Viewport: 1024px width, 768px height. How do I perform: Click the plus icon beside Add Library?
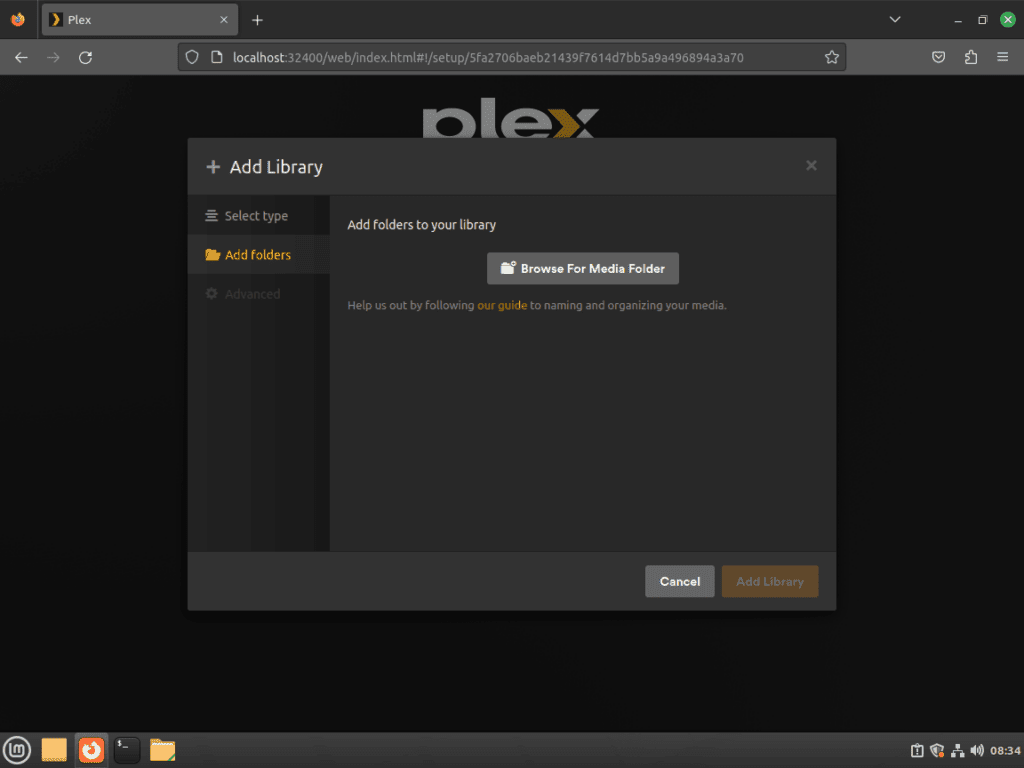(x=213, y=166)
